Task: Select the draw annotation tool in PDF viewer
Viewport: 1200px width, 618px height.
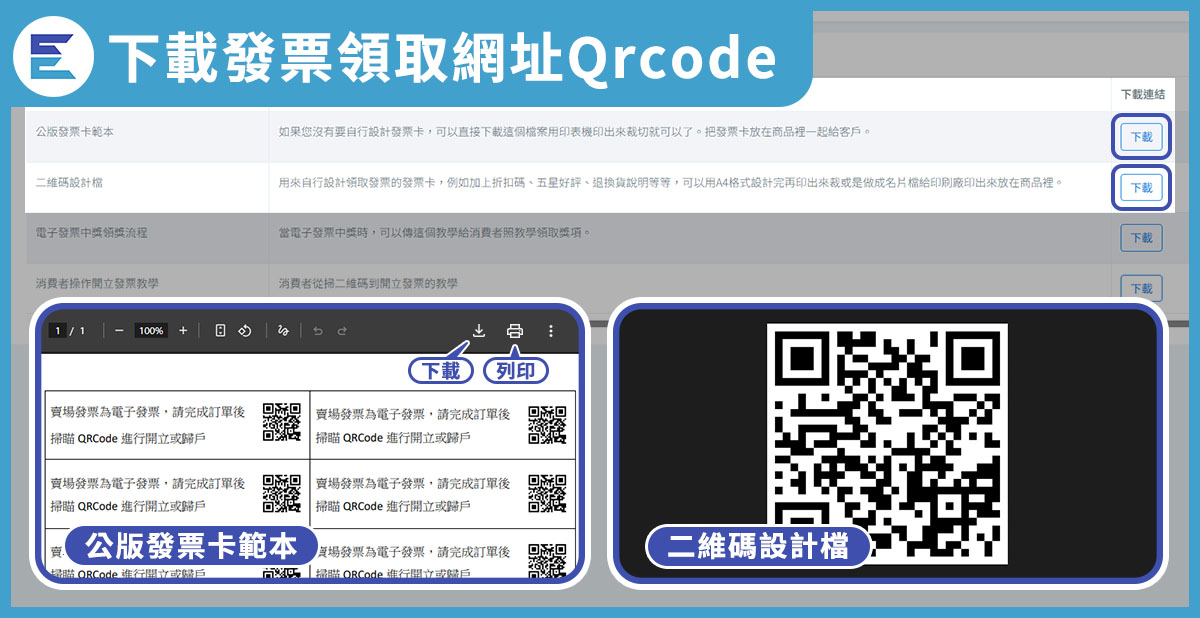Action: pyautogui.click(x=283, y=330)
